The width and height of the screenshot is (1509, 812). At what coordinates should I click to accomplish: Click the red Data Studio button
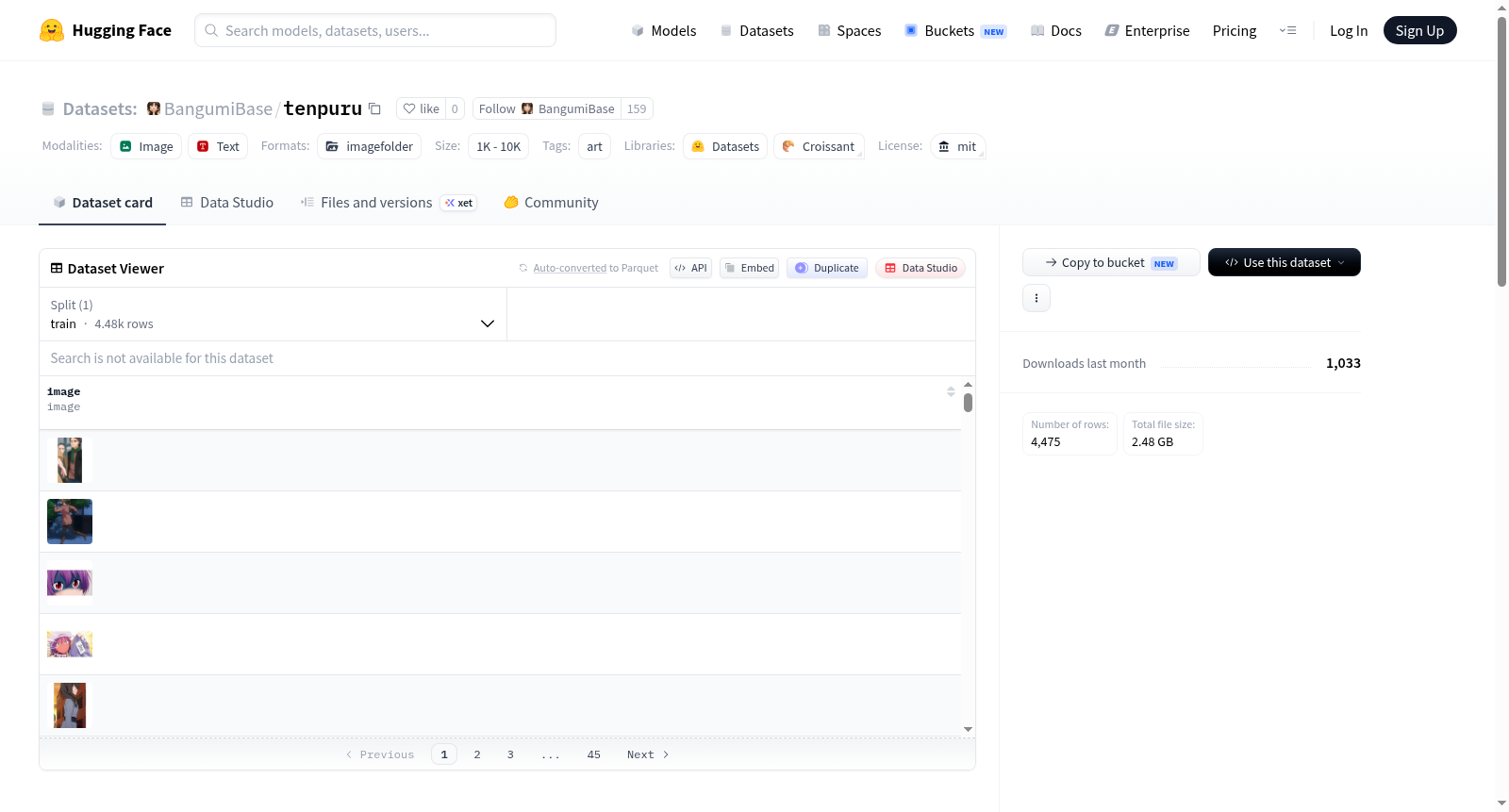point(920,268)
